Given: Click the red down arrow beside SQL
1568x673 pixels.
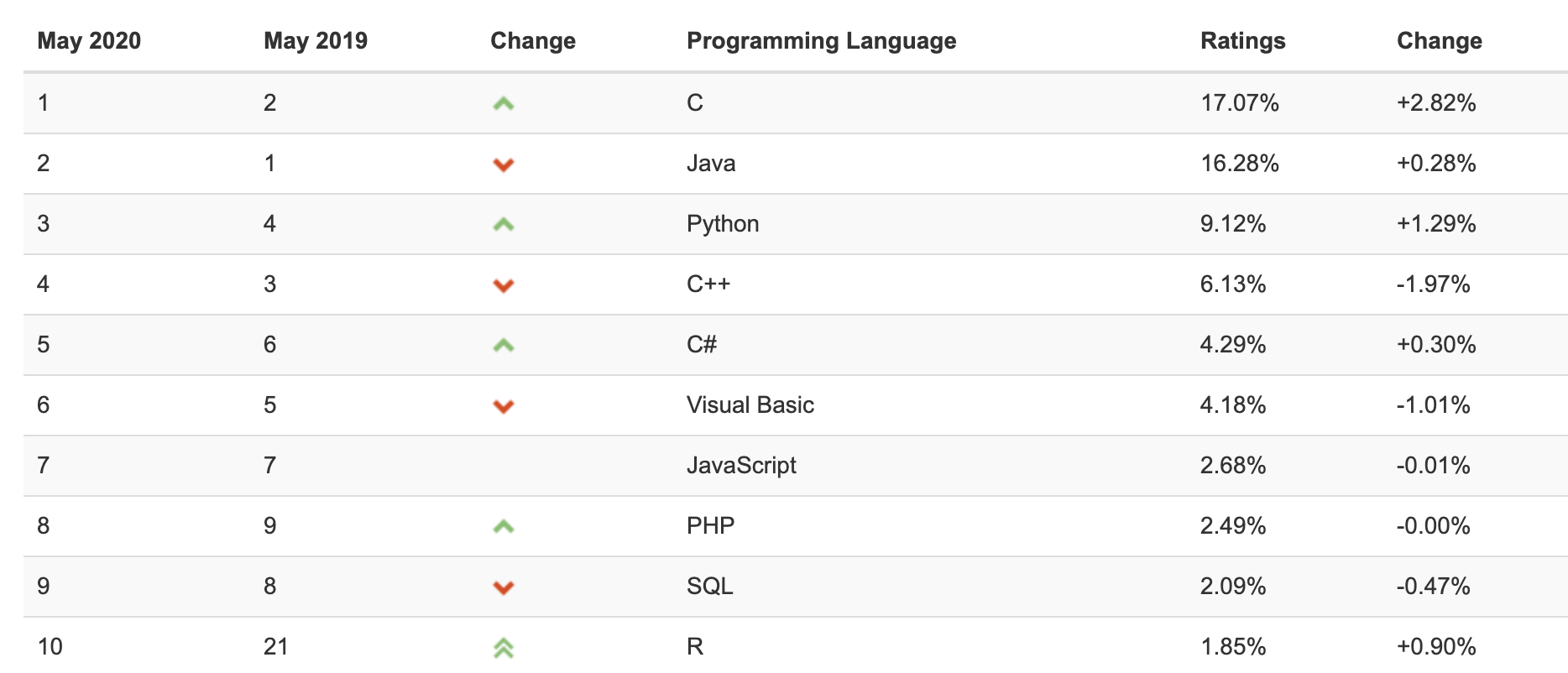Looking at the screenshot, I should [x=503, y=587].
